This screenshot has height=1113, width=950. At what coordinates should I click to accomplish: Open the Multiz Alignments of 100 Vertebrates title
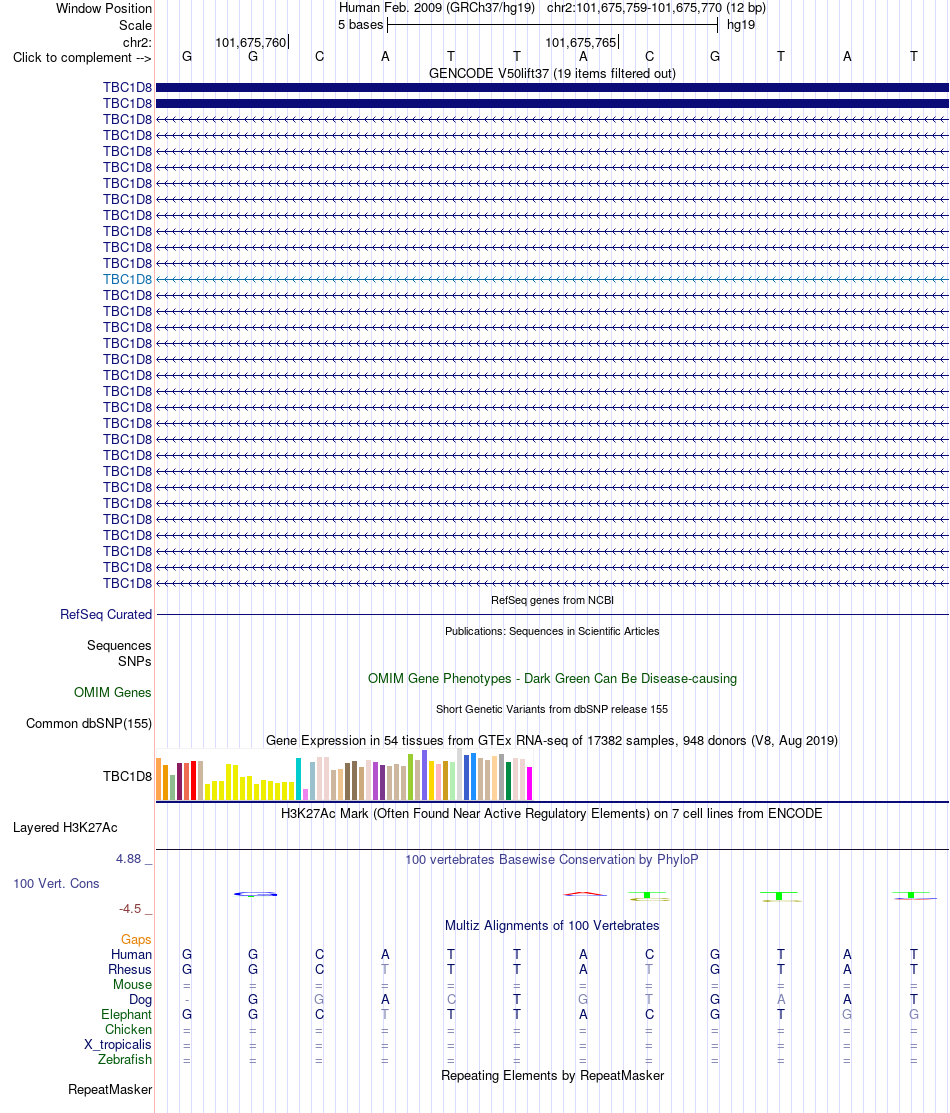(x=552, y=926)
